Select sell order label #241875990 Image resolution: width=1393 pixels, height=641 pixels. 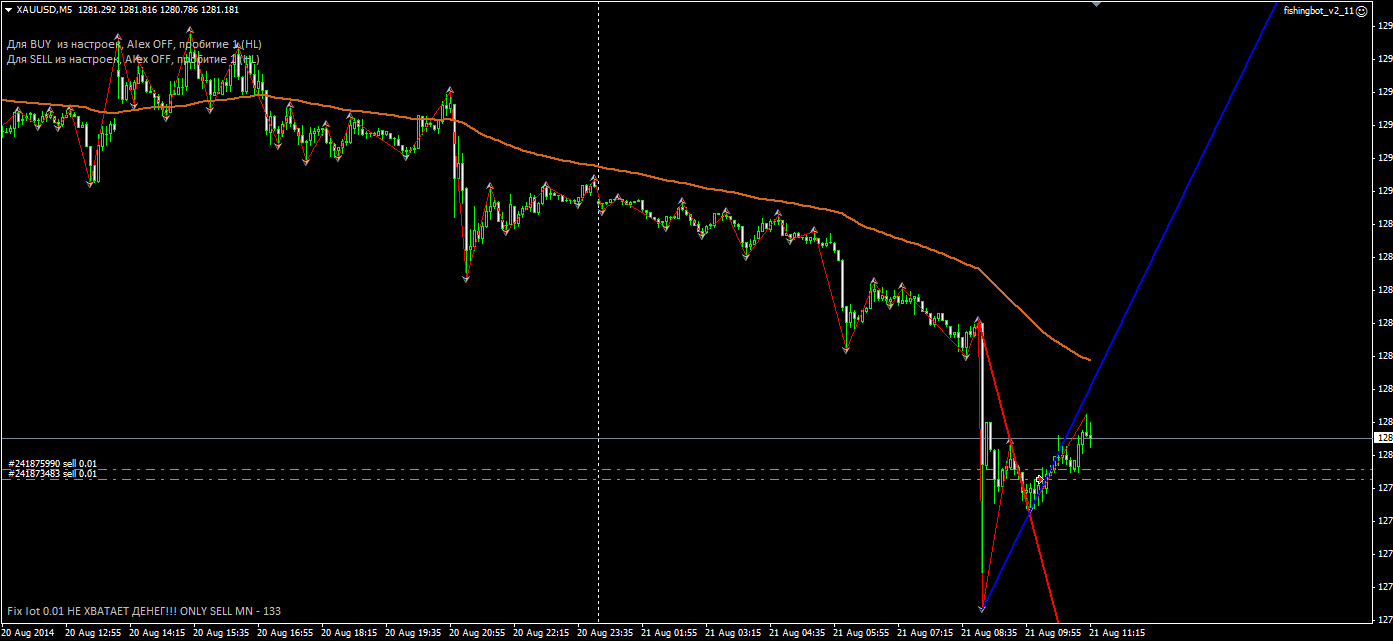pyautogui.click(x=53, y=464)
